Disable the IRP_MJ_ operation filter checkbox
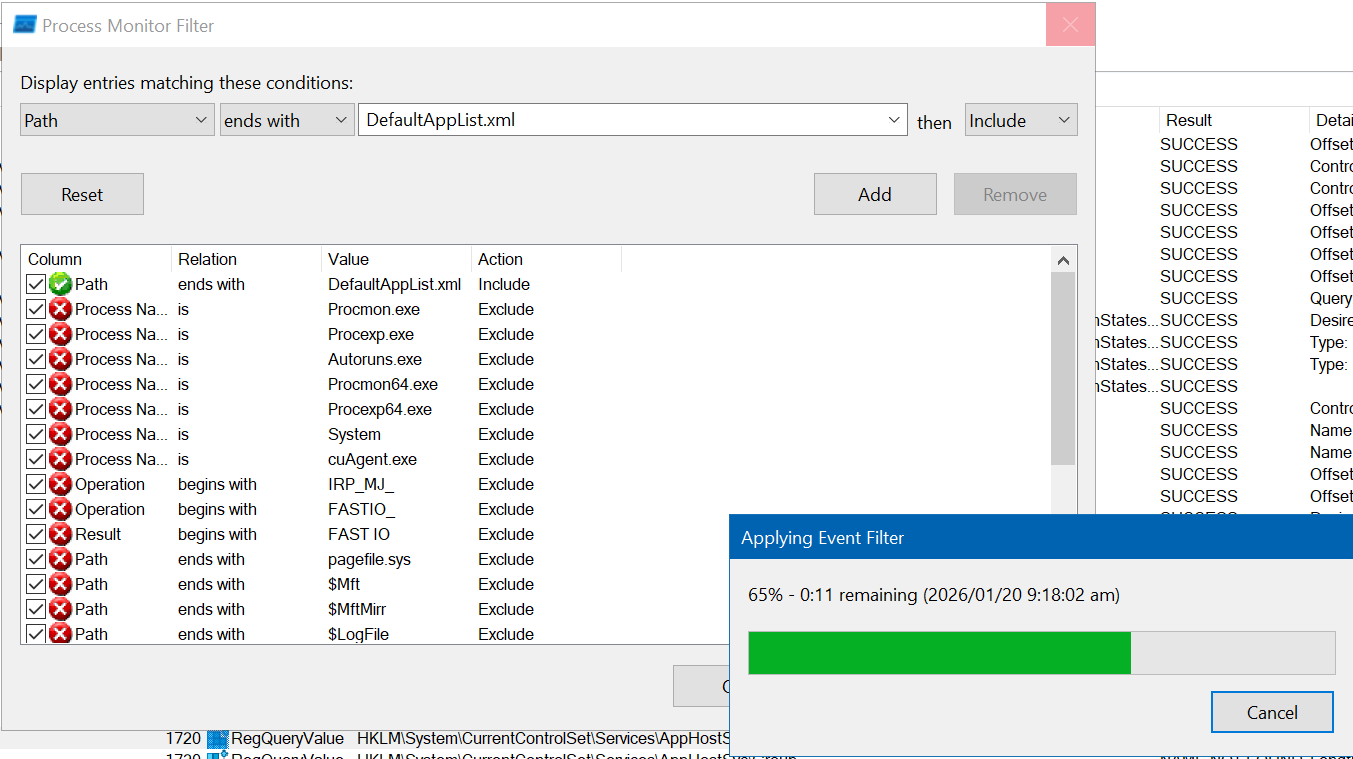 [x=36, y=484]
